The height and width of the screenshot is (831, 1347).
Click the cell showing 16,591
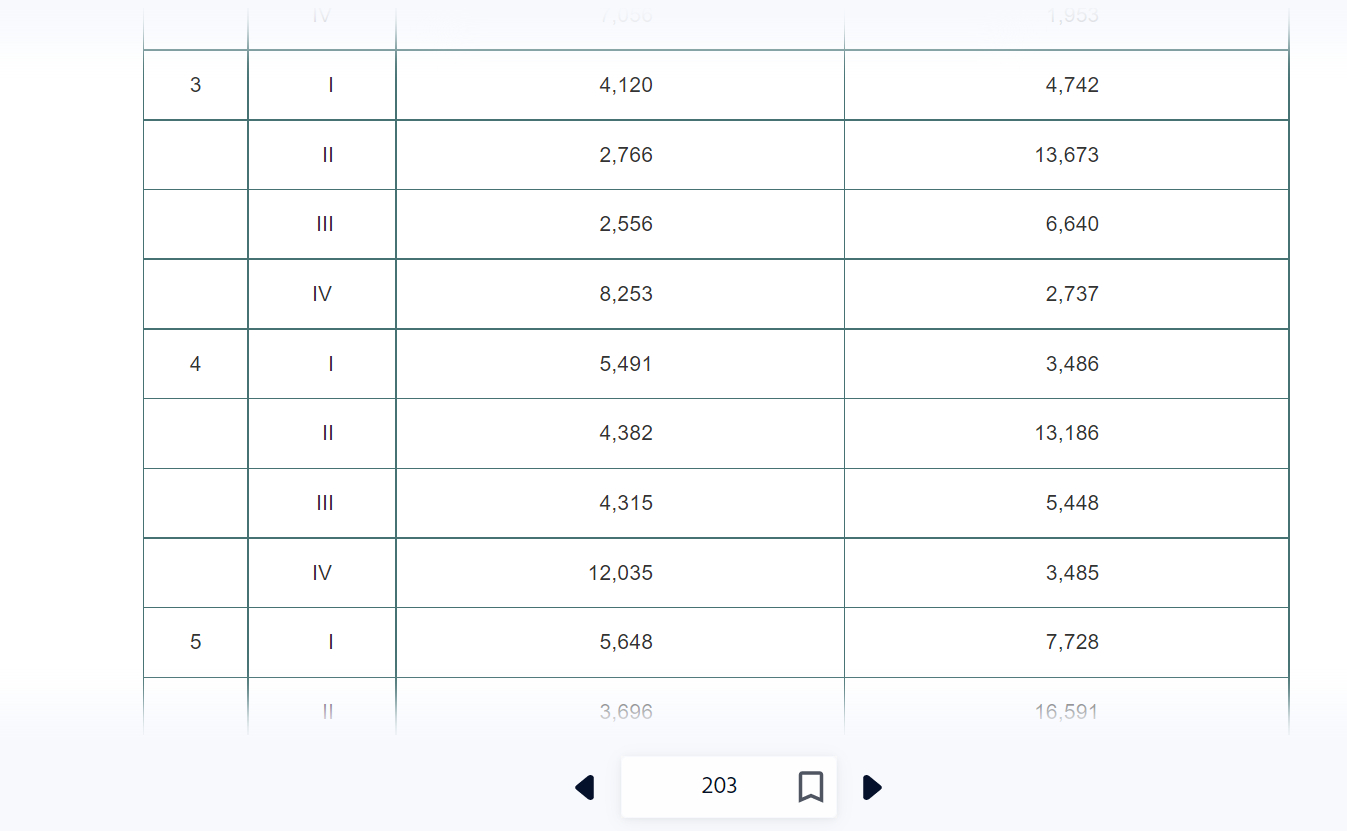tap(1066, 711)
